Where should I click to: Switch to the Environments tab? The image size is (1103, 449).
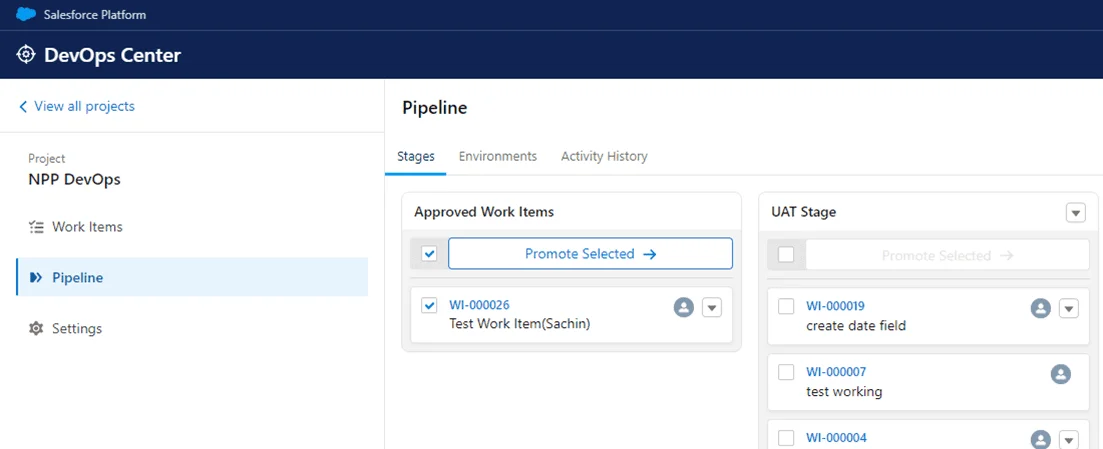[x=498, y=156]
